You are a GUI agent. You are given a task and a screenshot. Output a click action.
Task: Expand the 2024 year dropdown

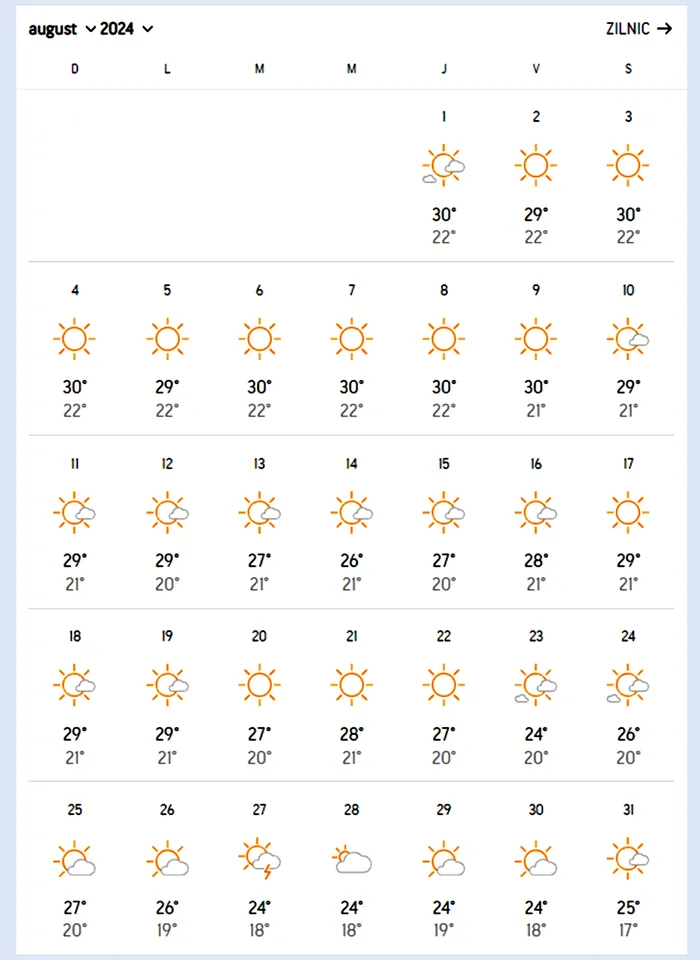(126, 29)
